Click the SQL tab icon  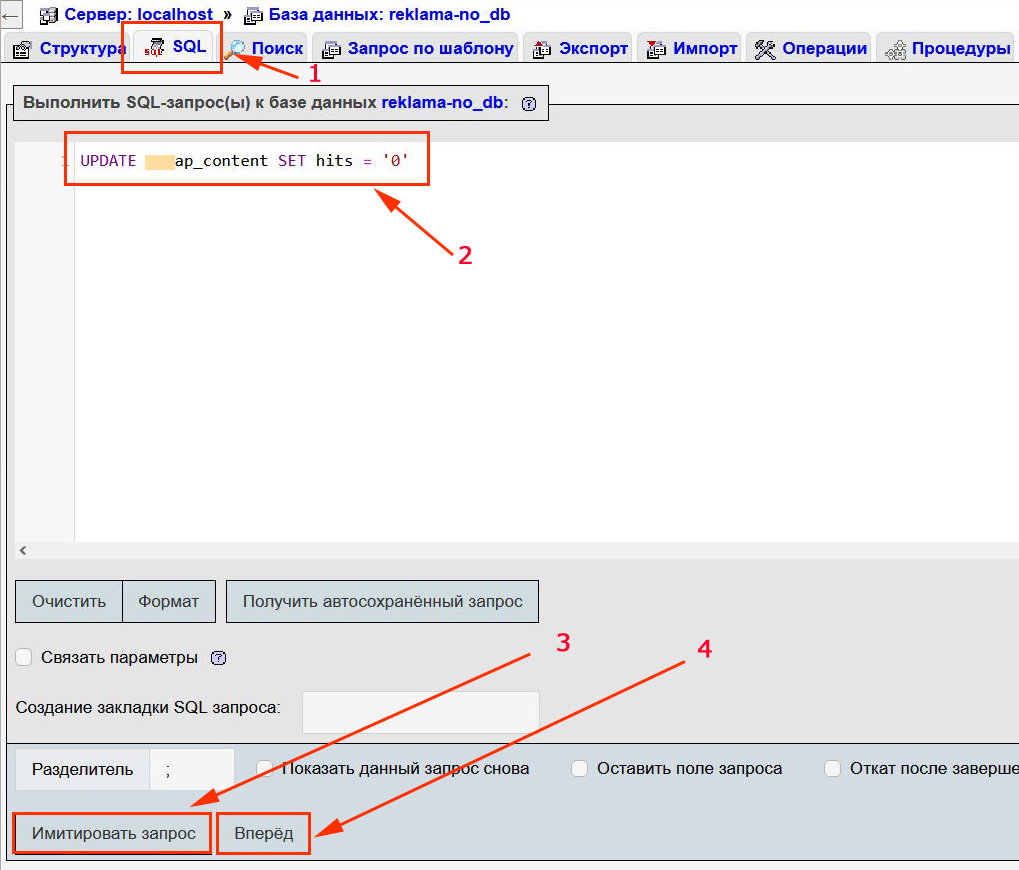[155, 48]
